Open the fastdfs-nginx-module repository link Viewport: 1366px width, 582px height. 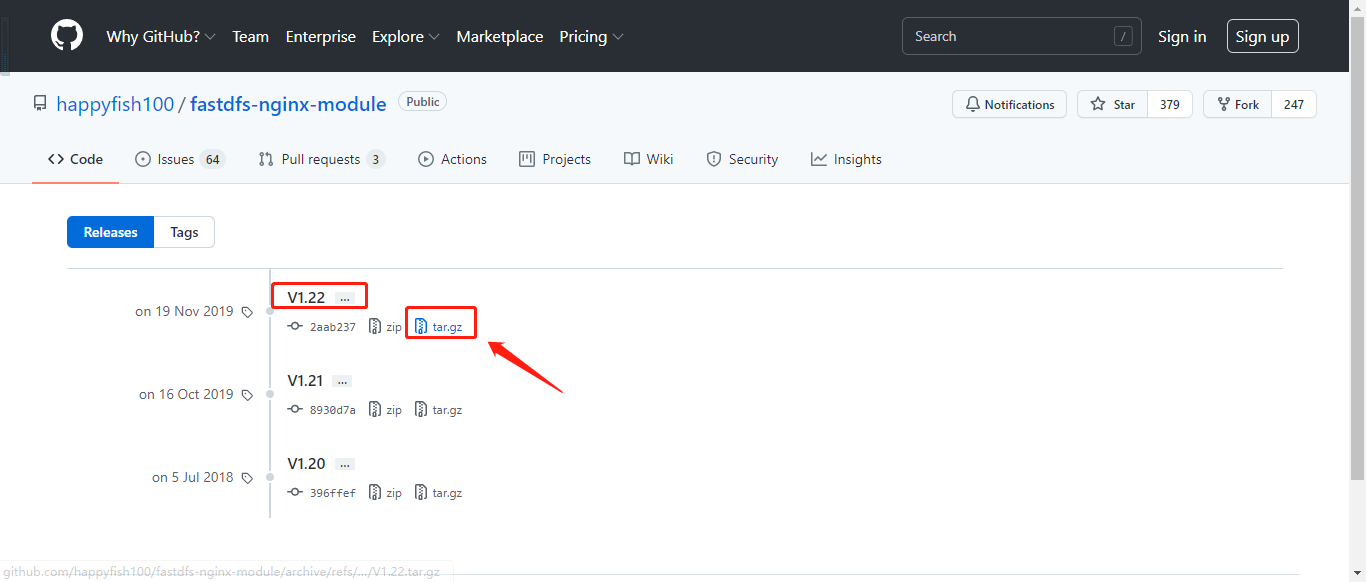coord(288,104)
